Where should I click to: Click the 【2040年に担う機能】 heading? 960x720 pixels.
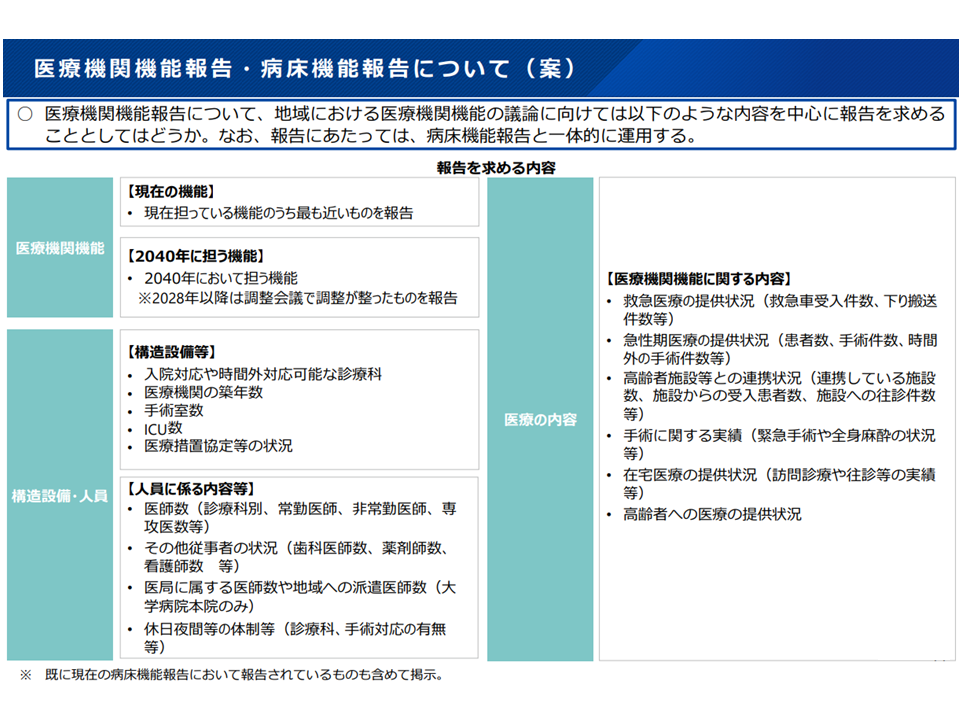pos(196,256)
